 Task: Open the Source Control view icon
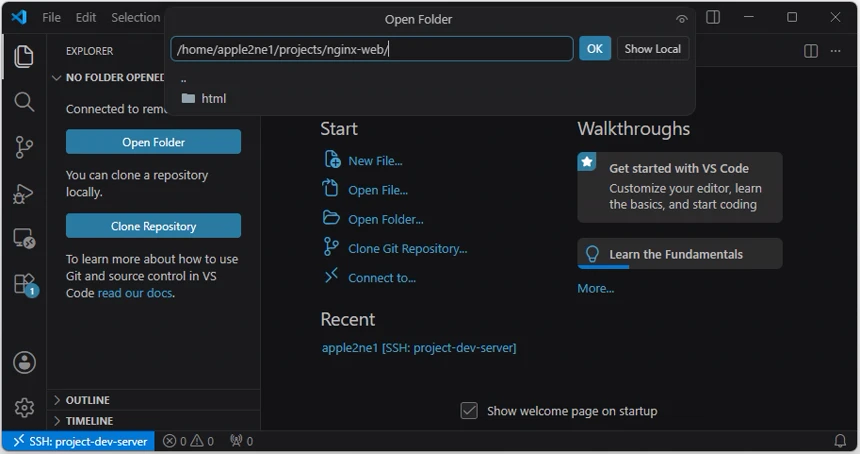24,147
